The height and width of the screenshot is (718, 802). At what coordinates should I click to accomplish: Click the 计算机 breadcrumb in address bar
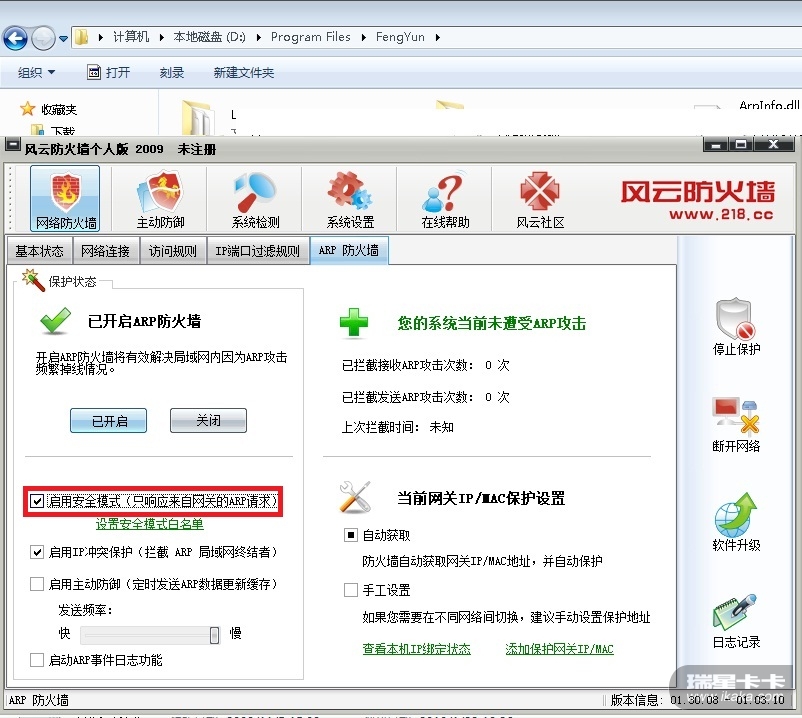[x=131, y=37]
